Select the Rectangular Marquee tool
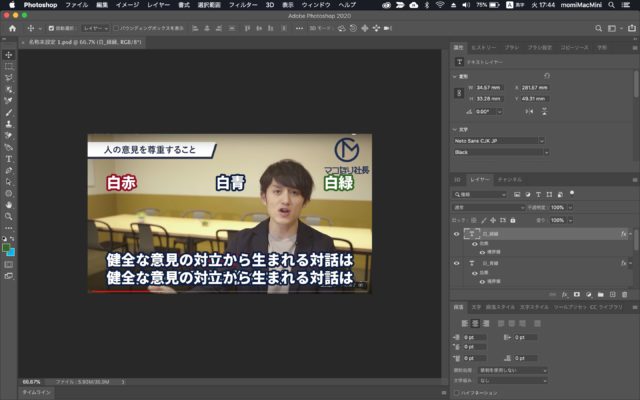Viewport: 640px width, 400px height. pos(9,66)
